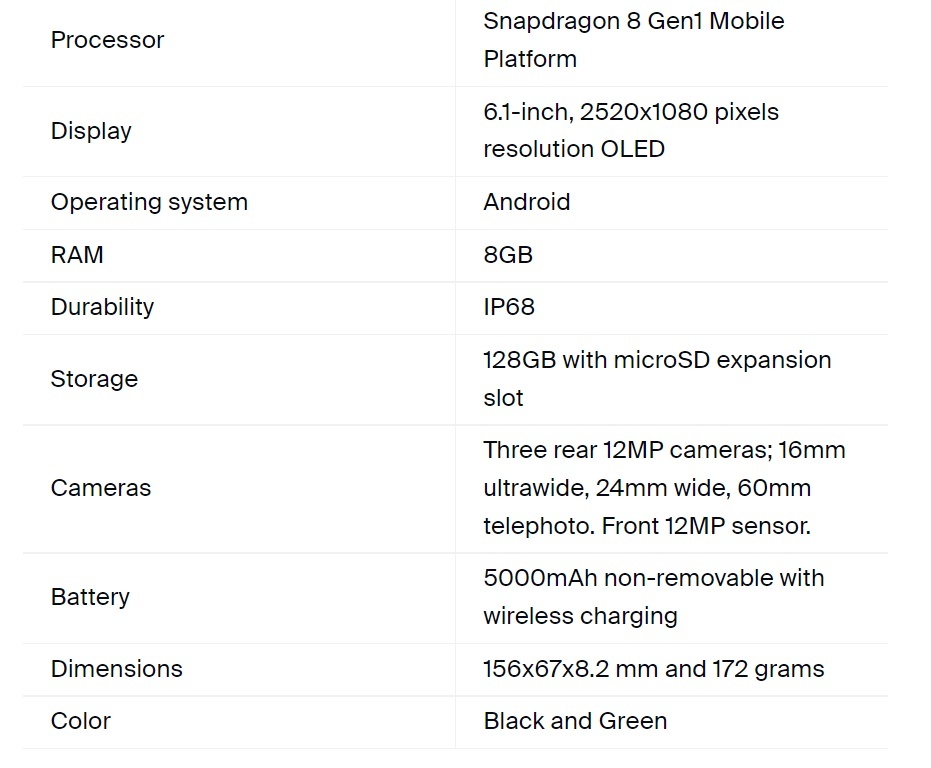Click the Processor row label
This screenshot has width=931, height=768.
pos(107,40)
